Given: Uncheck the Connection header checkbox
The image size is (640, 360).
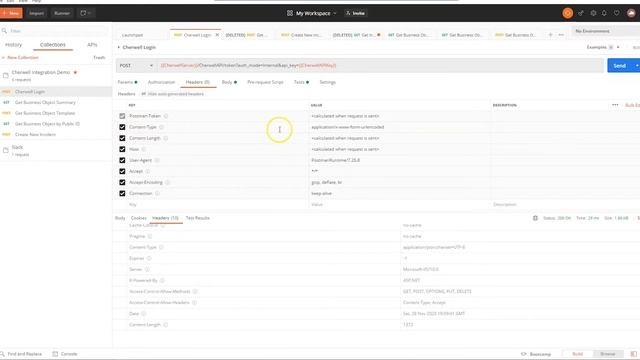Looking at the screenshot, I should tap(122, 193).
